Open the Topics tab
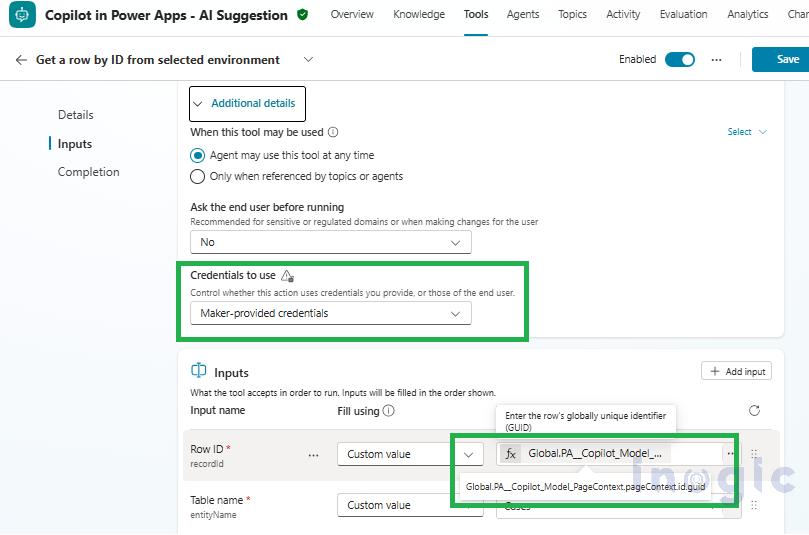Screen dimensions: 809x535 pyautogui.click(x=572, y=14)
